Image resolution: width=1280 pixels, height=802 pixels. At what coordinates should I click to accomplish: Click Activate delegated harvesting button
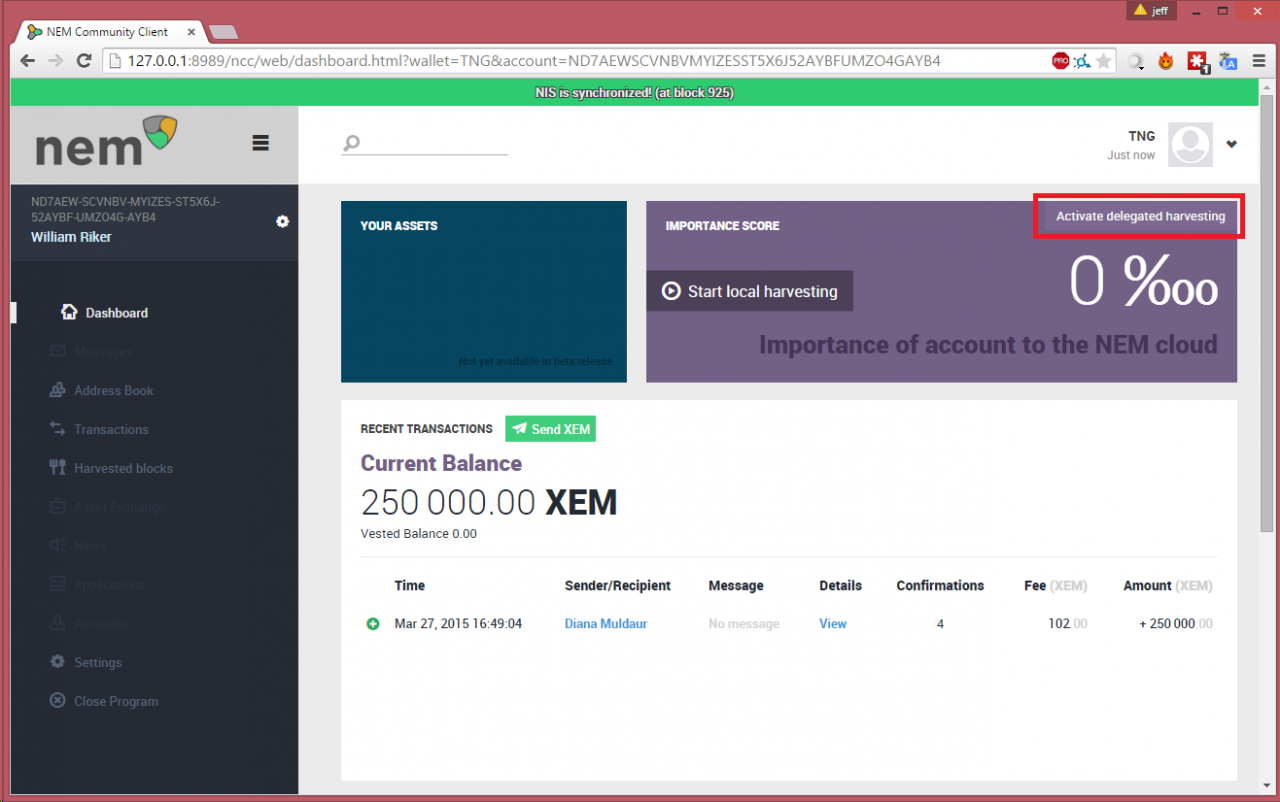[1139, 216]
